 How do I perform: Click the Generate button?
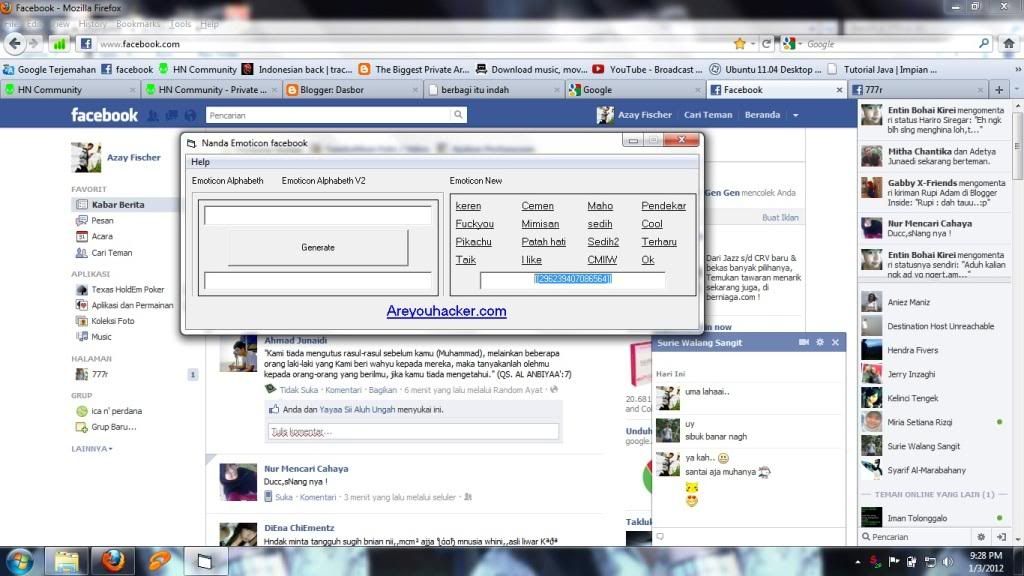[318, 248]
